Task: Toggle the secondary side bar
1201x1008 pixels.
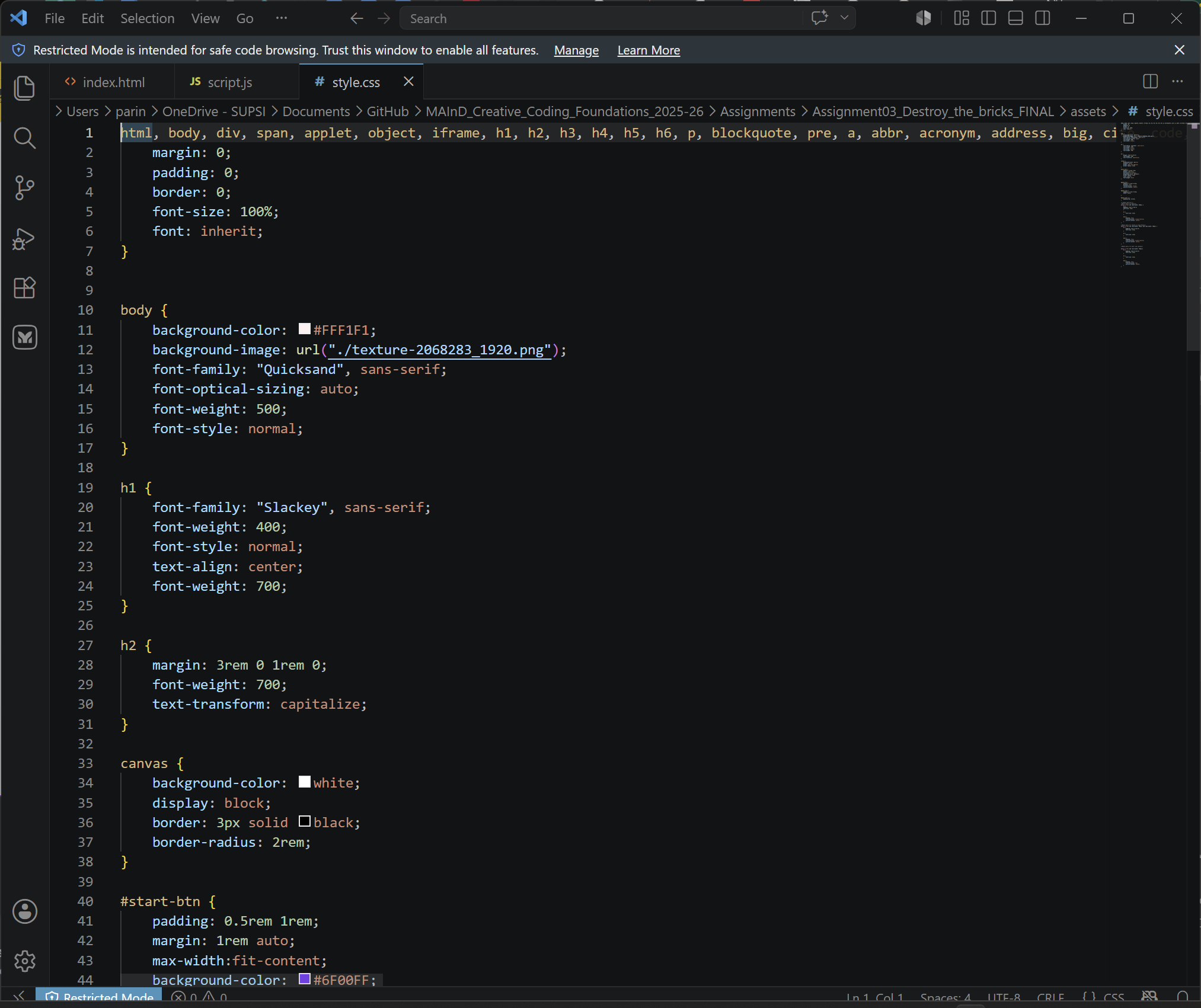Action: pyautogui.click(x=1043, y=18)
